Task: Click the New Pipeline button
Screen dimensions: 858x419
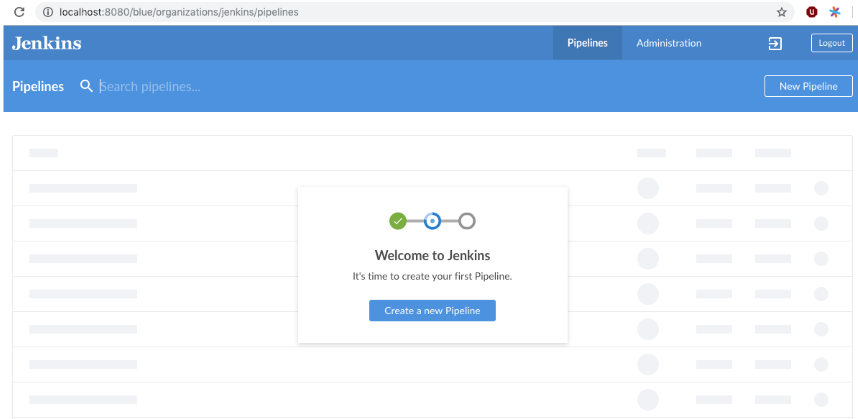Action: 808,86
